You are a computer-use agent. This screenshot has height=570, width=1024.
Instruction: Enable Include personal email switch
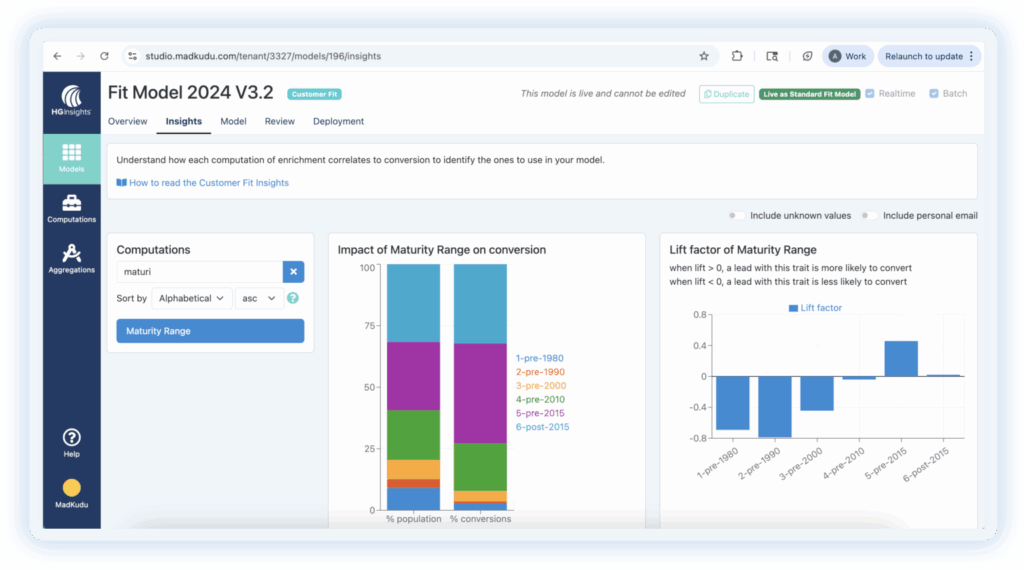(870, 215)
